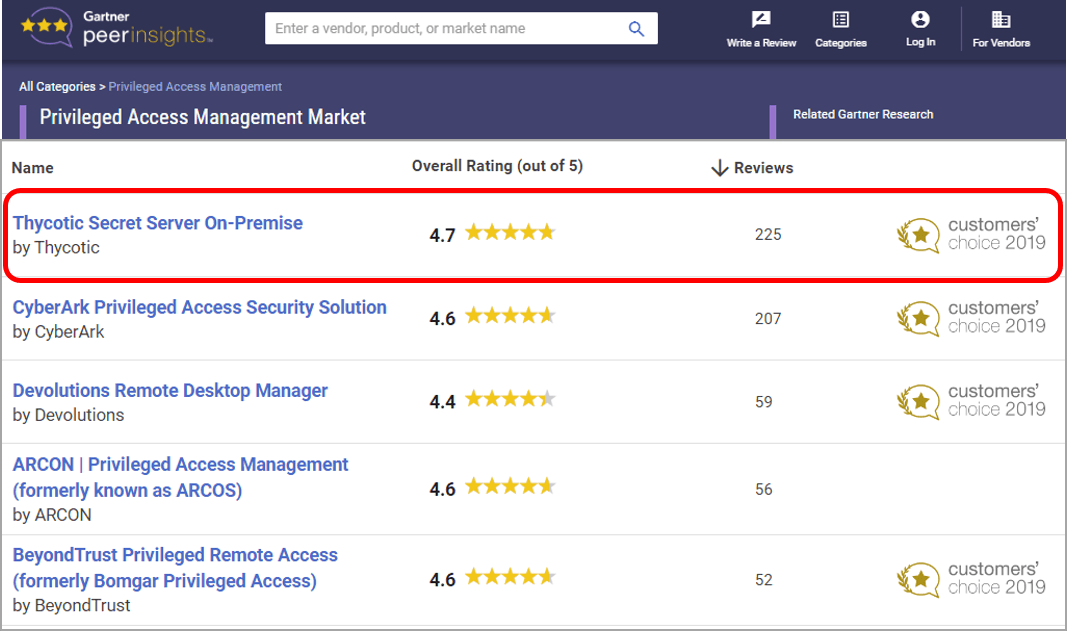
Task: Open the Categories menu
Action: tap(840, 29)
